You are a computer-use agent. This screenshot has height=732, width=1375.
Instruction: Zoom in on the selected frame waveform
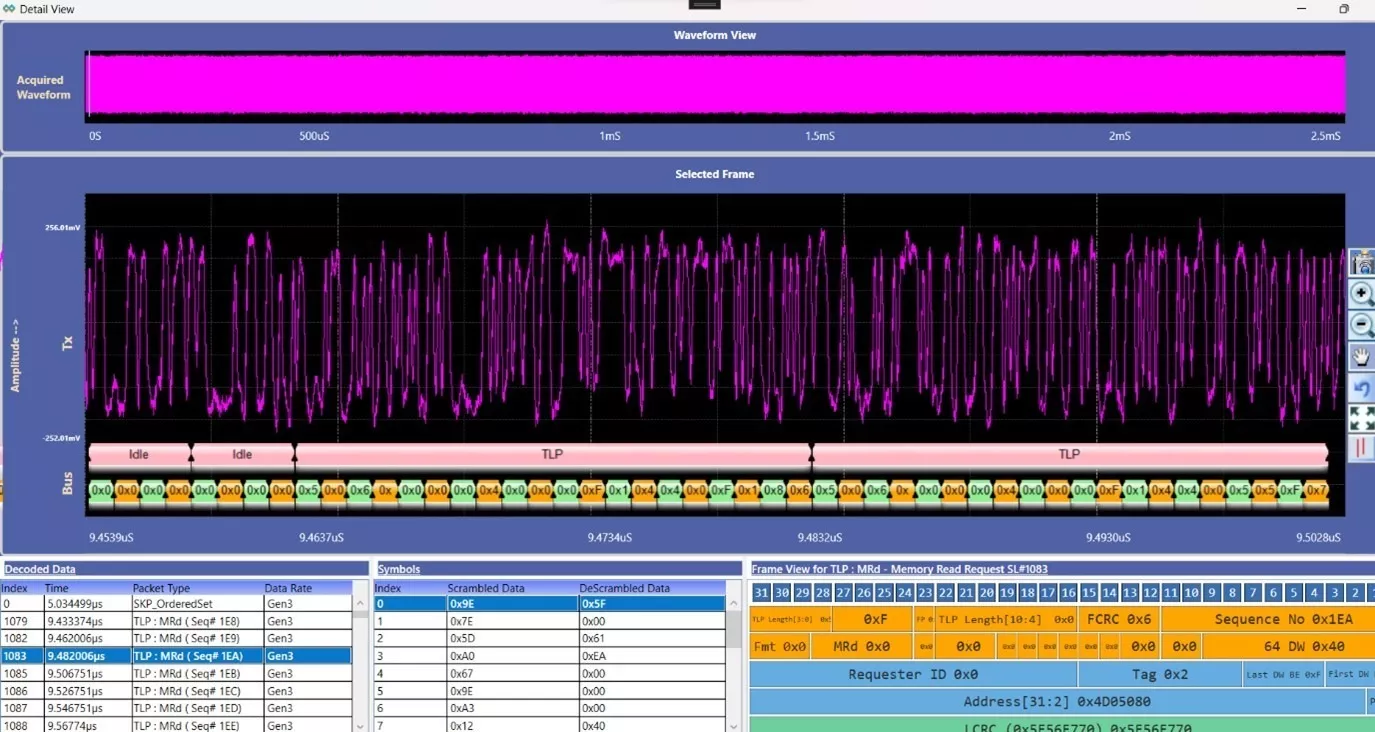(x=1361, y=294)
